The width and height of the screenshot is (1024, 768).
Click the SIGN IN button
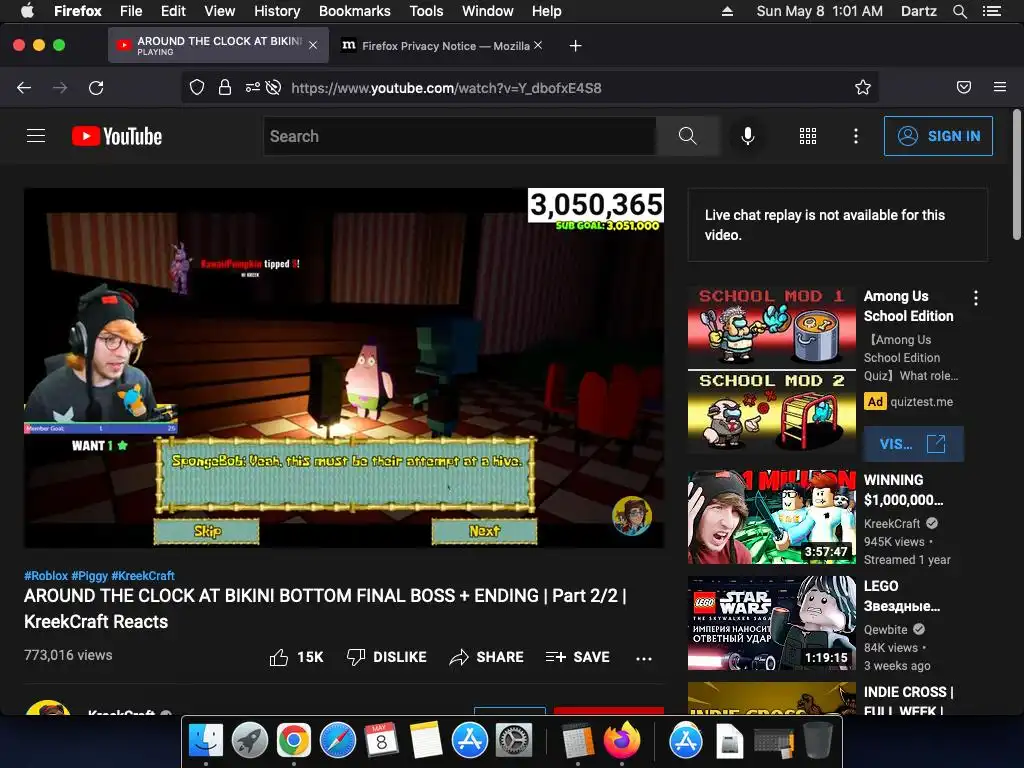pyautogui.click(x=938, y=136)
